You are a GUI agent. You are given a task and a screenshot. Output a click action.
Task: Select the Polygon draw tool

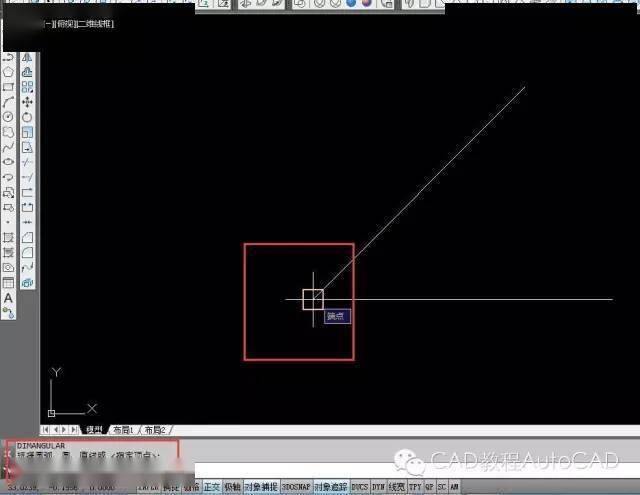click(x=8, y=72)
